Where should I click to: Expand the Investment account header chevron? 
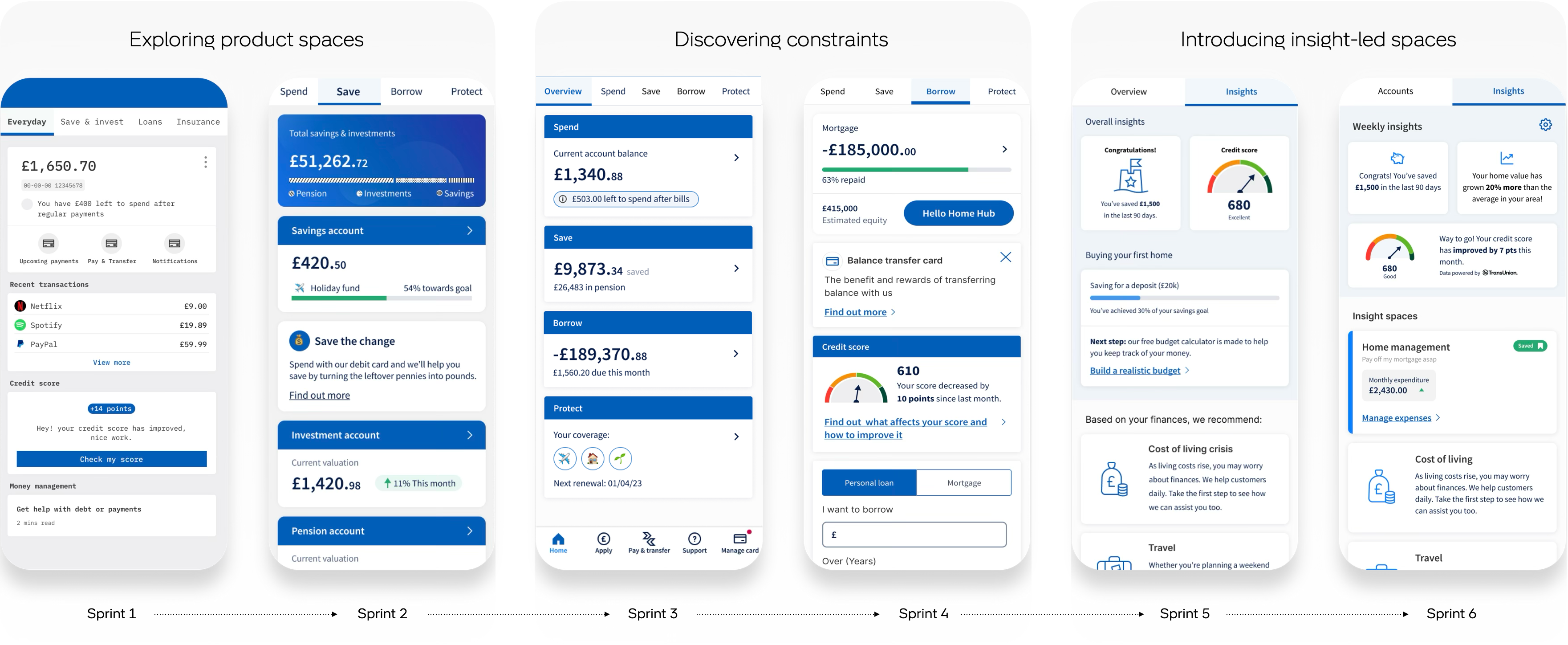point(469,436)
